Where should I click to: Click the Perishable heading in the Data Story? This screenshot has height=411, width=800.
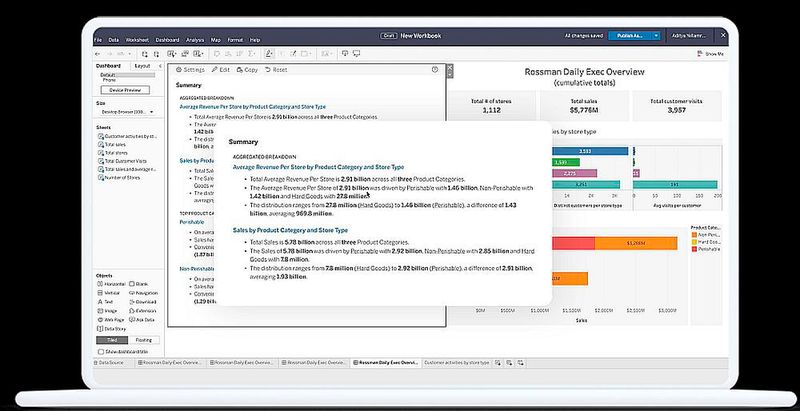click(x=192, y=222)
